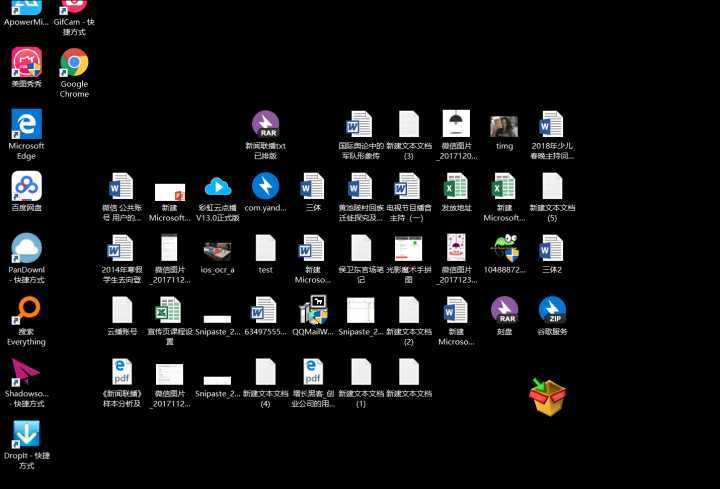Screen dimensions: 720x489
Task: Open the 刻盘 RAR archive
Action: (x=504, y=310)
